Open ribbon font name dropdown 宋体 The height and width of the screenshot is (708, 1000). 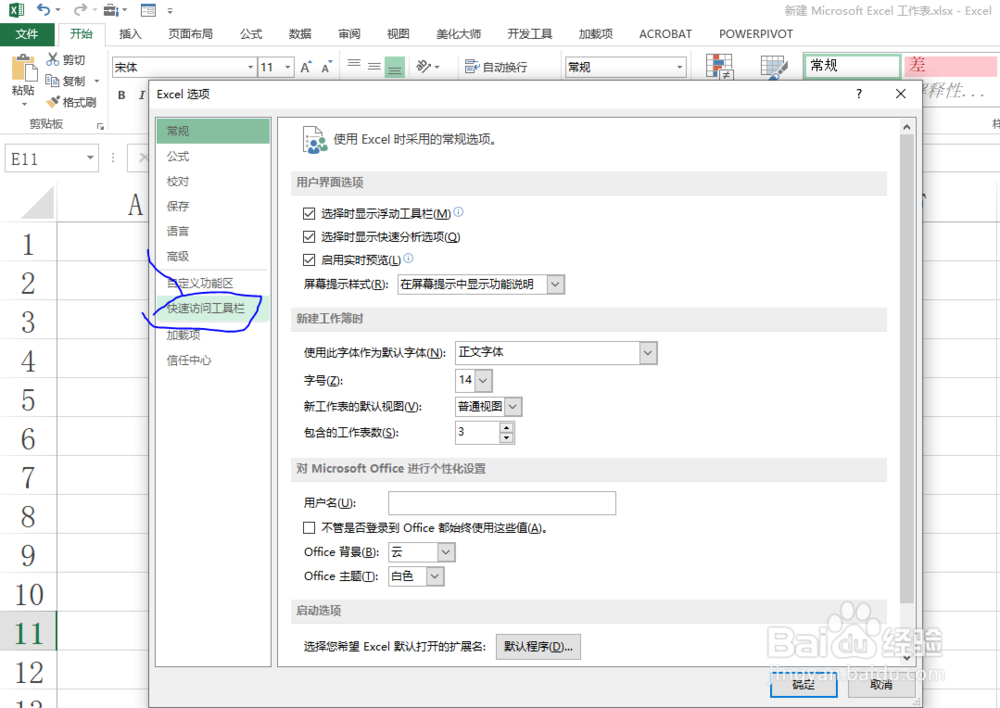250,67
